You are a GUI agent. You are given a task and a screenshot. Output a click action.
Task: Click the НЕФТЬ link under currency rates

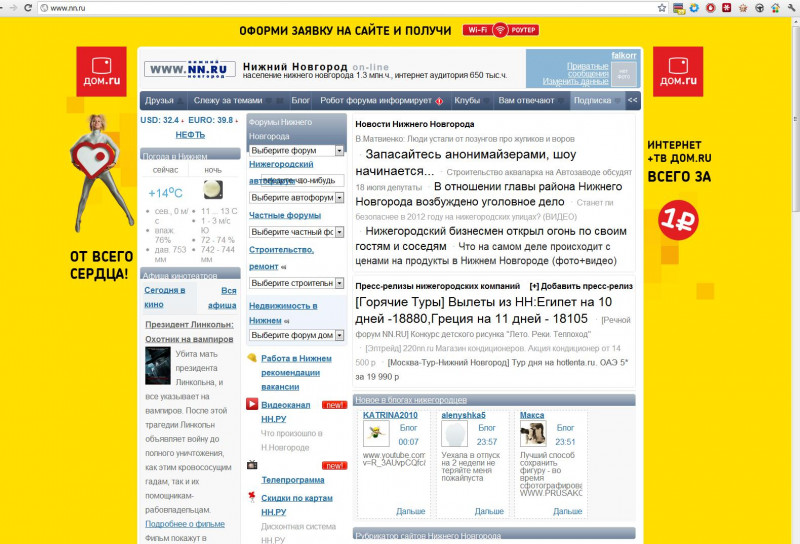click(x=190, y=135)
